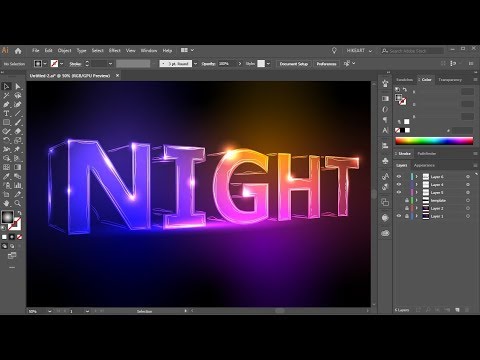Select the Rotate tool
Screen dimensions: 480x360
[6, 140]
